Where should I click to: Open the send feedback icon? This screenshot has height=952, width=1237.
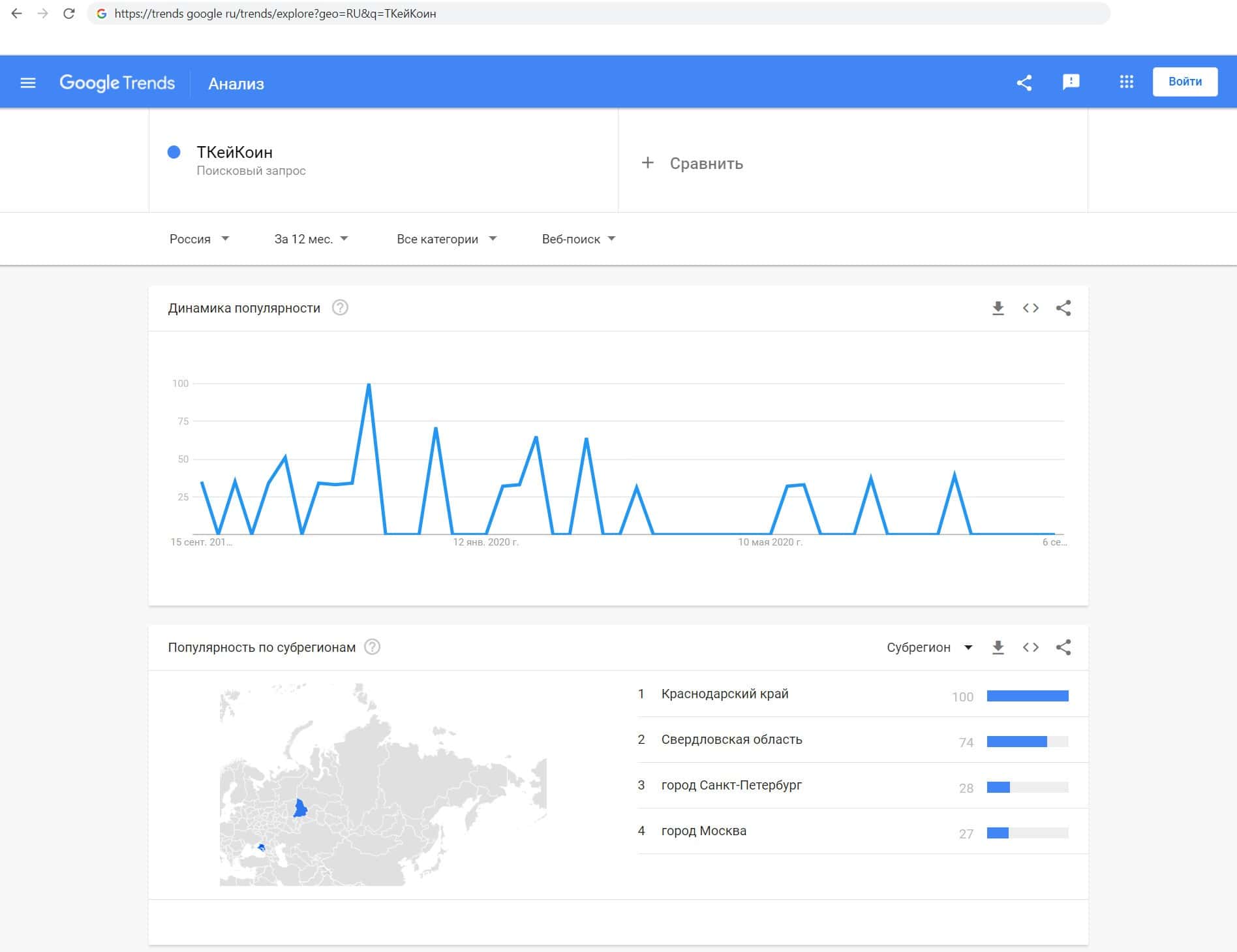point(1071,82)
